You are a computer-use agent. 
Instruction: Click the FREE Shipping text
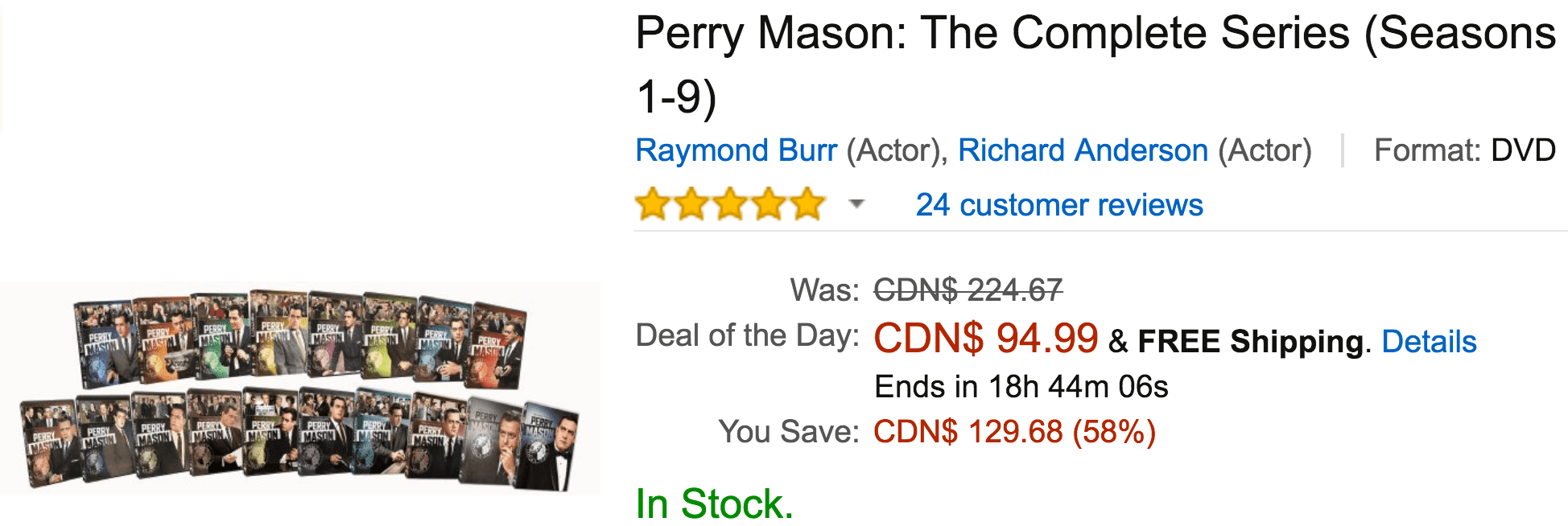1251,342
